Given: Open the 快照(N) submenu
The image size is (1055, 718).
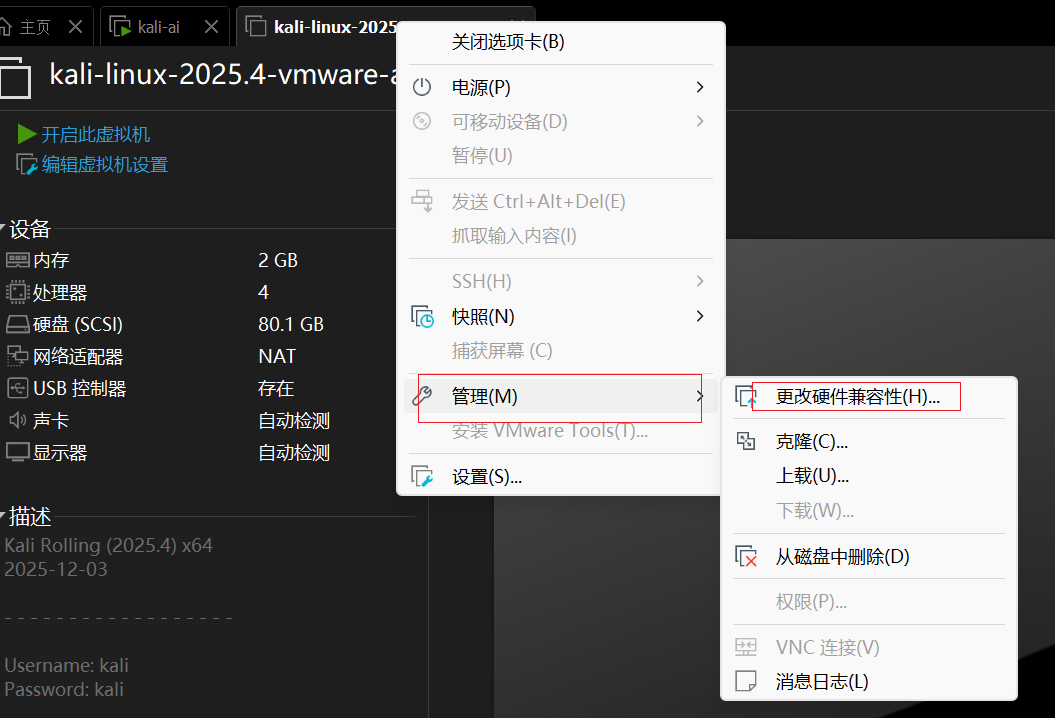Looking at the screenshot, I should [x=560, y=316].
